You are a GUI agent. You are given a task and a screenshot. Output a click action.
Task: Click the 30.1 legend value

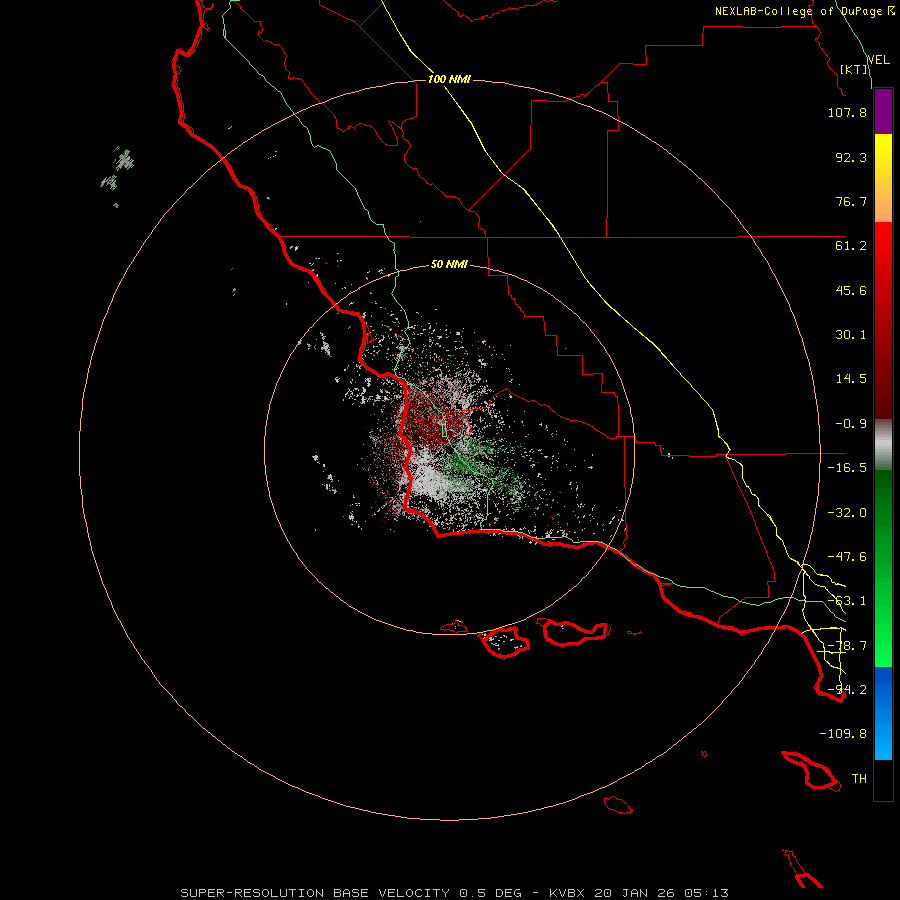[x=851, y=335]
